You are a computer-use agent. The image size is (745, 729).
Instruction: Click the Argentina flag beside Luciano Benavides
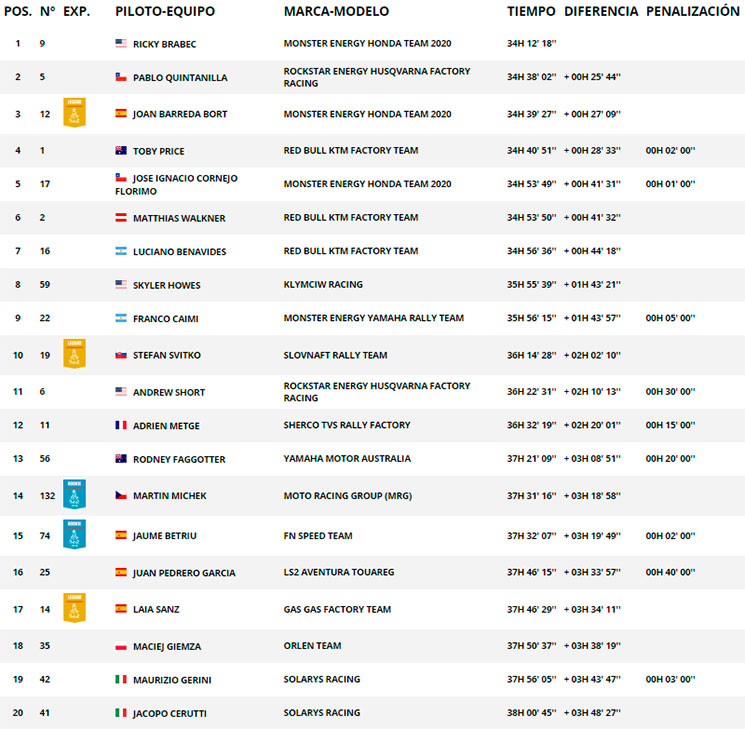(x=121, y=250)
